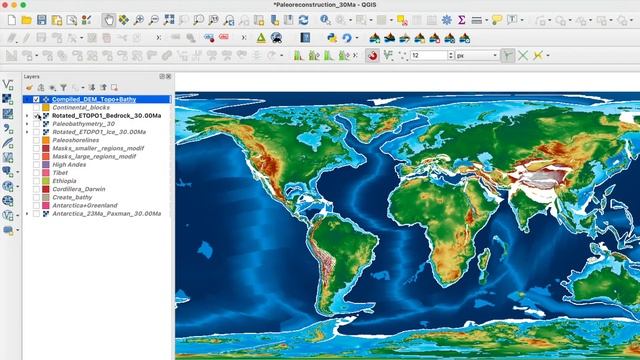
Task: Expand Rotated_ETOPO1_Ice_30.00Ma layer tree
Action: point(27,132)
